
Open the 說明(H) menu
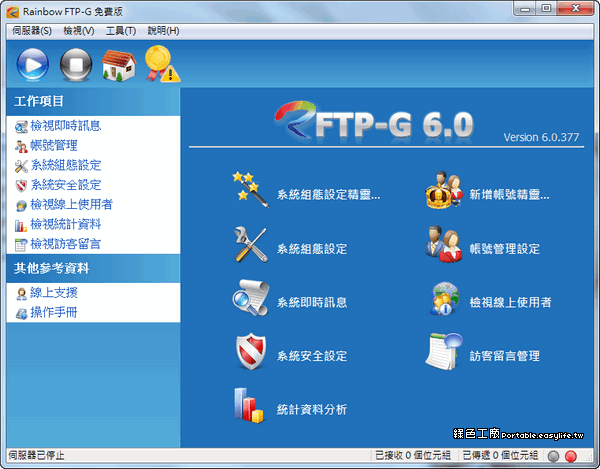[163, 31]
